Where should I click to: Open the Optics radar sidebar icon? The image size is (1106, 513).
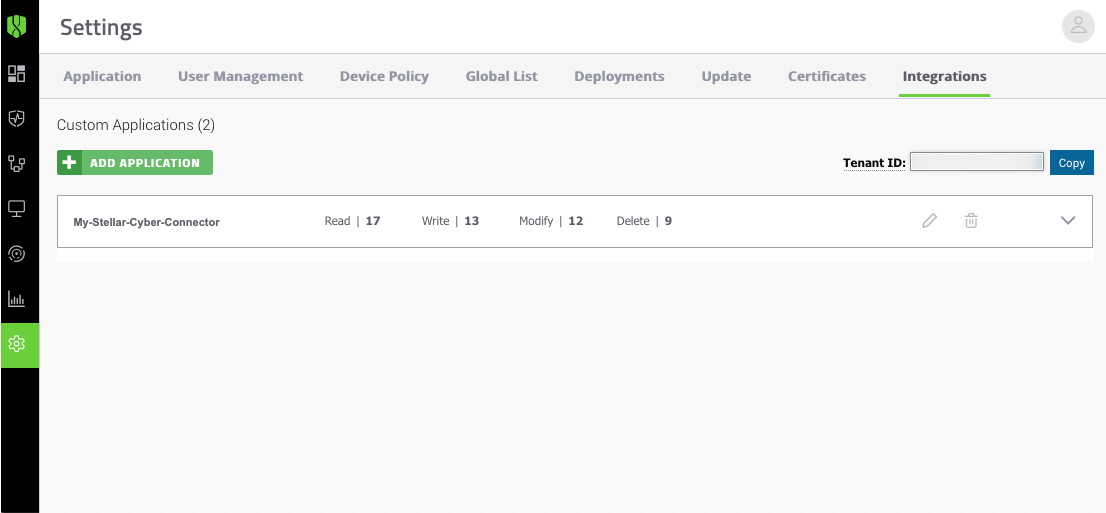(x=17, y=253)
